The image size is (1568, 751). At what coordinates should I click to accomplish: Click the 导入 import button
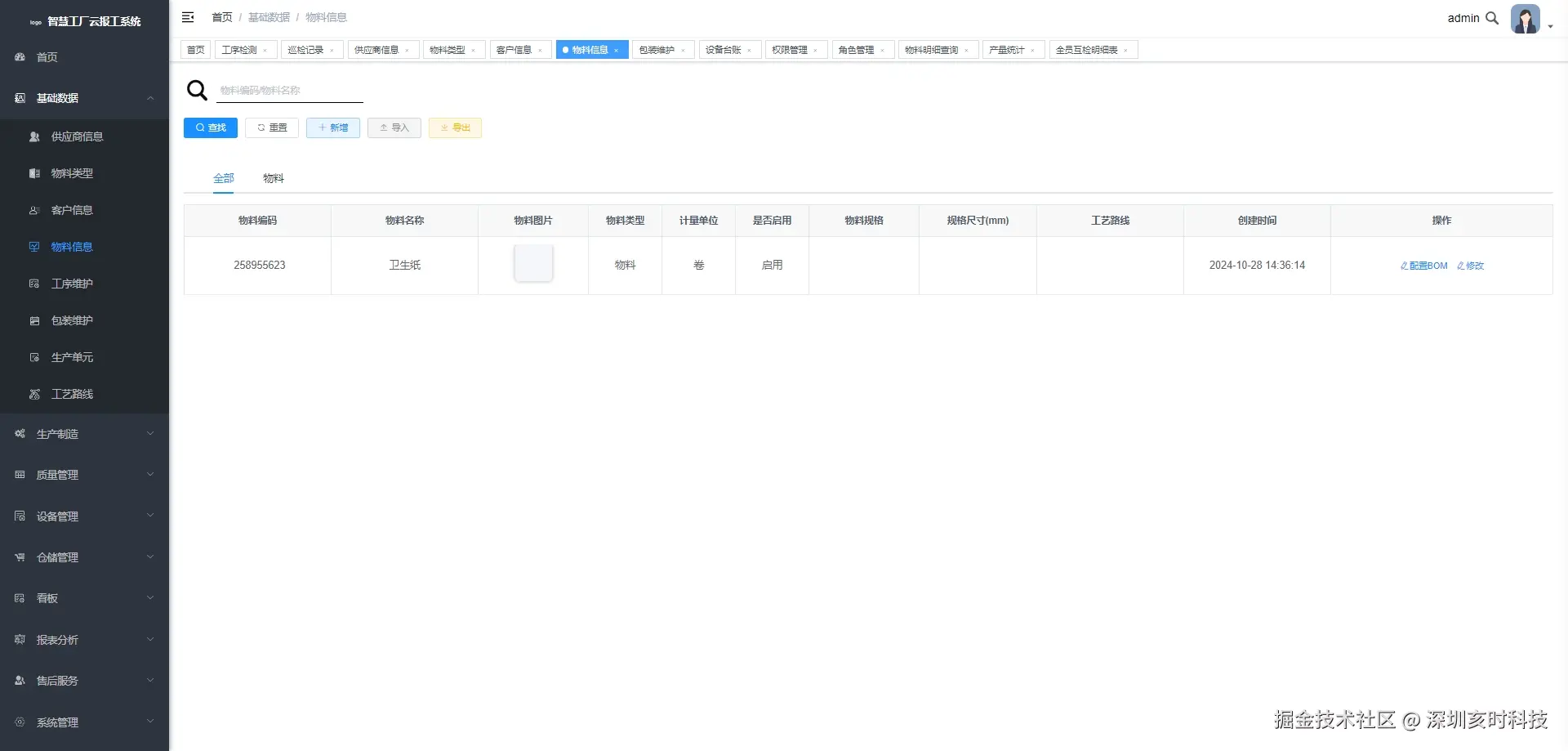(x=394, y=128)
